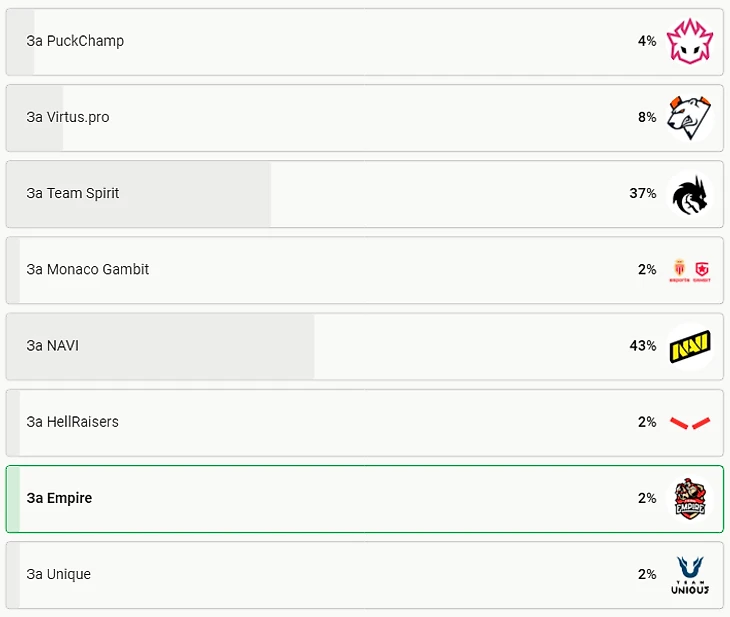The image size is (730, 617).
Task: Click the yellow NAVI logo
Action: click(x=689, y=346)
